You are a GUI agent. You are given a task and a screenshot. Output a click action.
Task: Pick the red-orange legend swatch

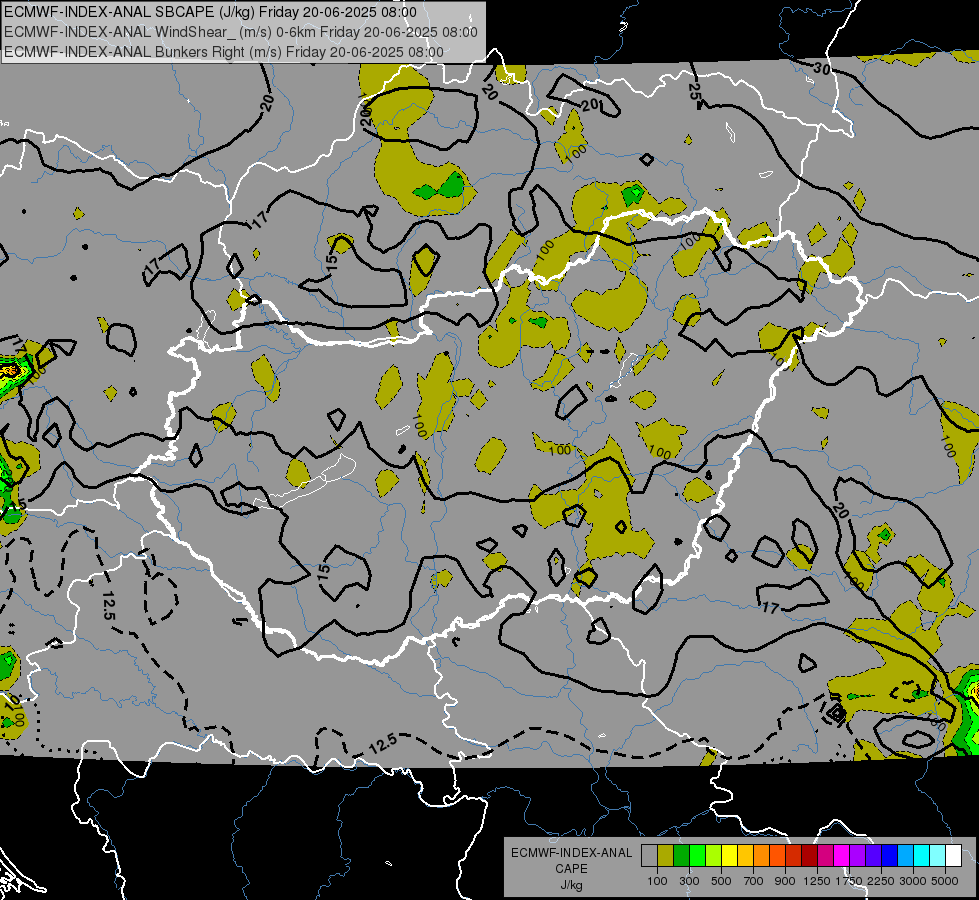pyautogui.click(x=778, y=856)
